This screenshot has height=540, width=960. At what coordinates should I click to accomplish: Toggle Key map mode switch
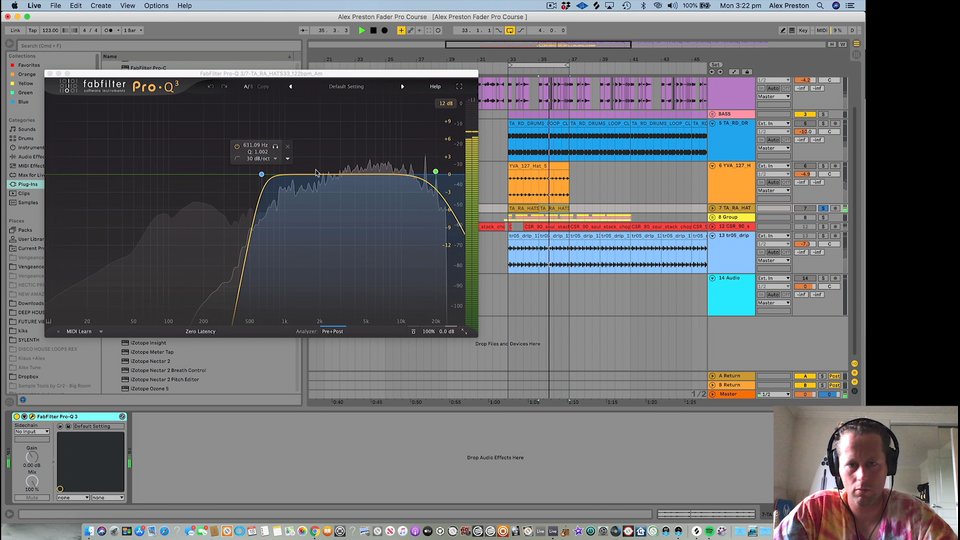(803, 30)
